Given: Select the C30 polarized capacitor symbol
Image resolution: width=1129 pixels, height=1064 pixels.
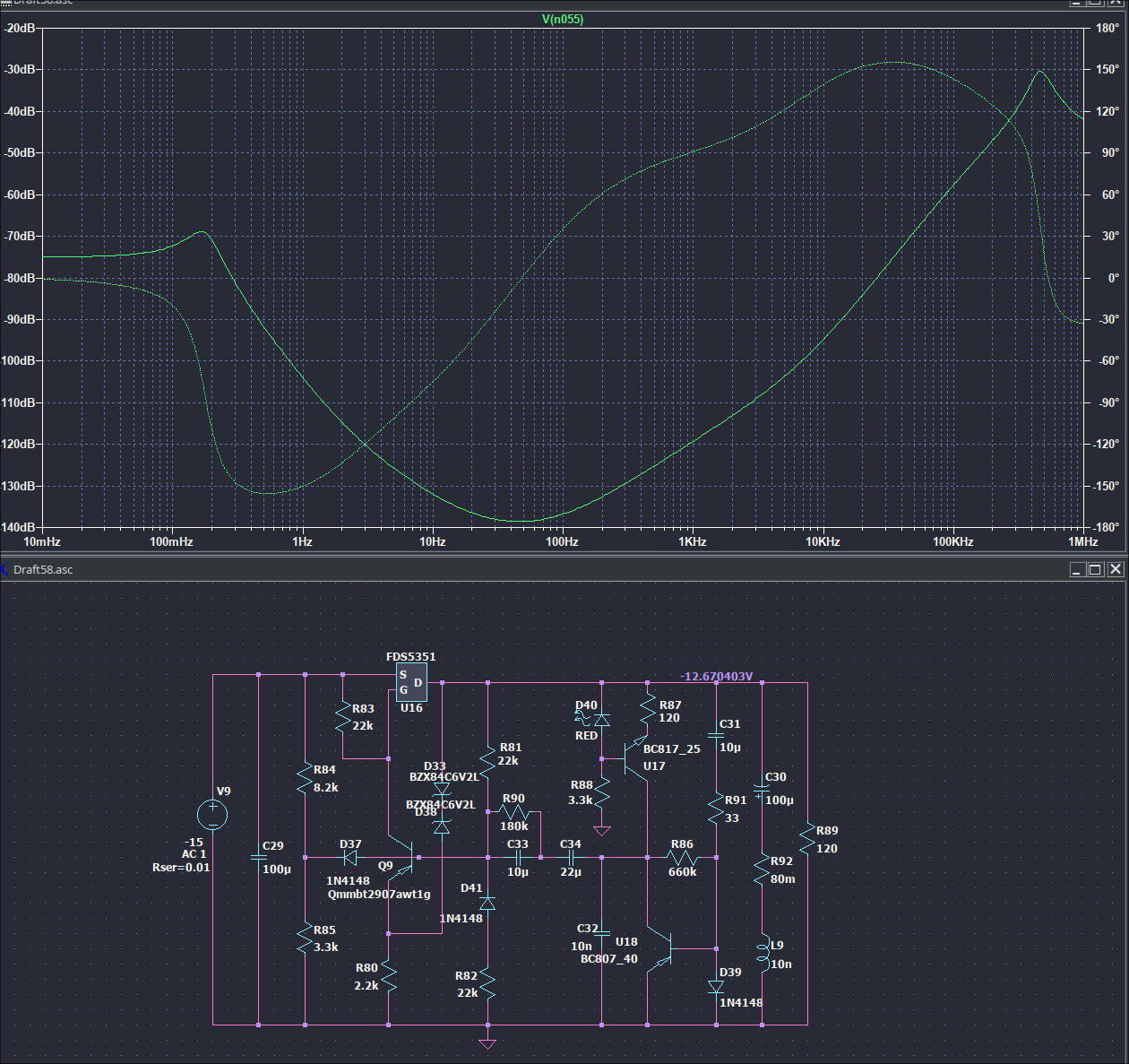Looking at the screenshot, I should (762, 791).
